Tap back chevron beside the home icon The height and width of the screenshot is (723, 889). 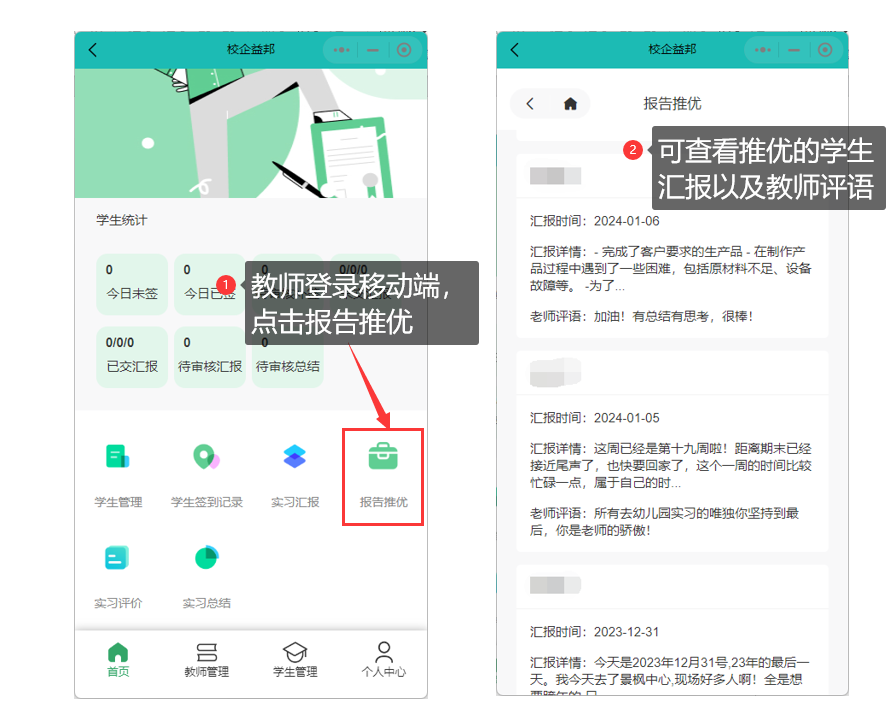pyautogui.click(x=530, y=103)
